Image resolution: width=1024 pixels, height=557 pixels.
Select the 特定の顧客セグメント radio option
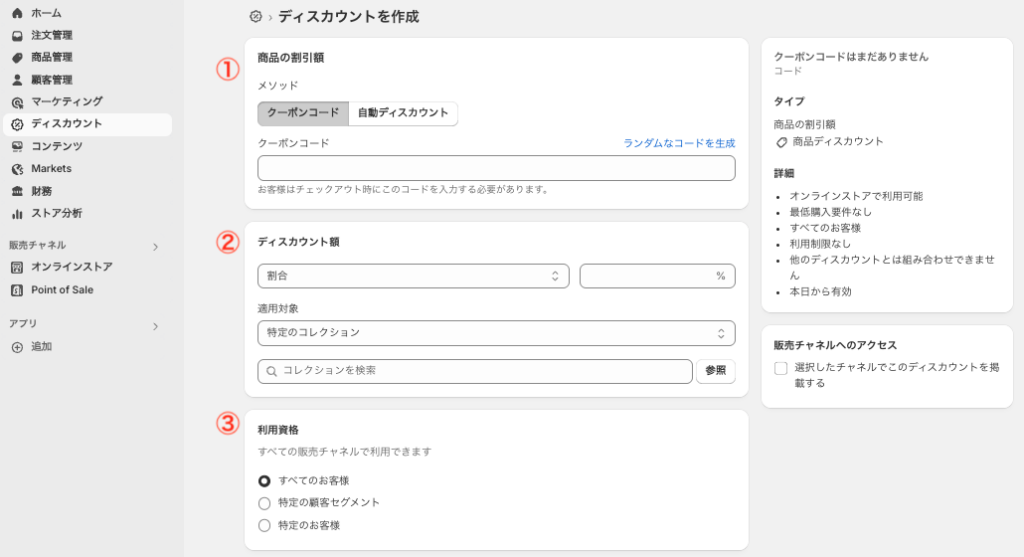pos(264,503)
